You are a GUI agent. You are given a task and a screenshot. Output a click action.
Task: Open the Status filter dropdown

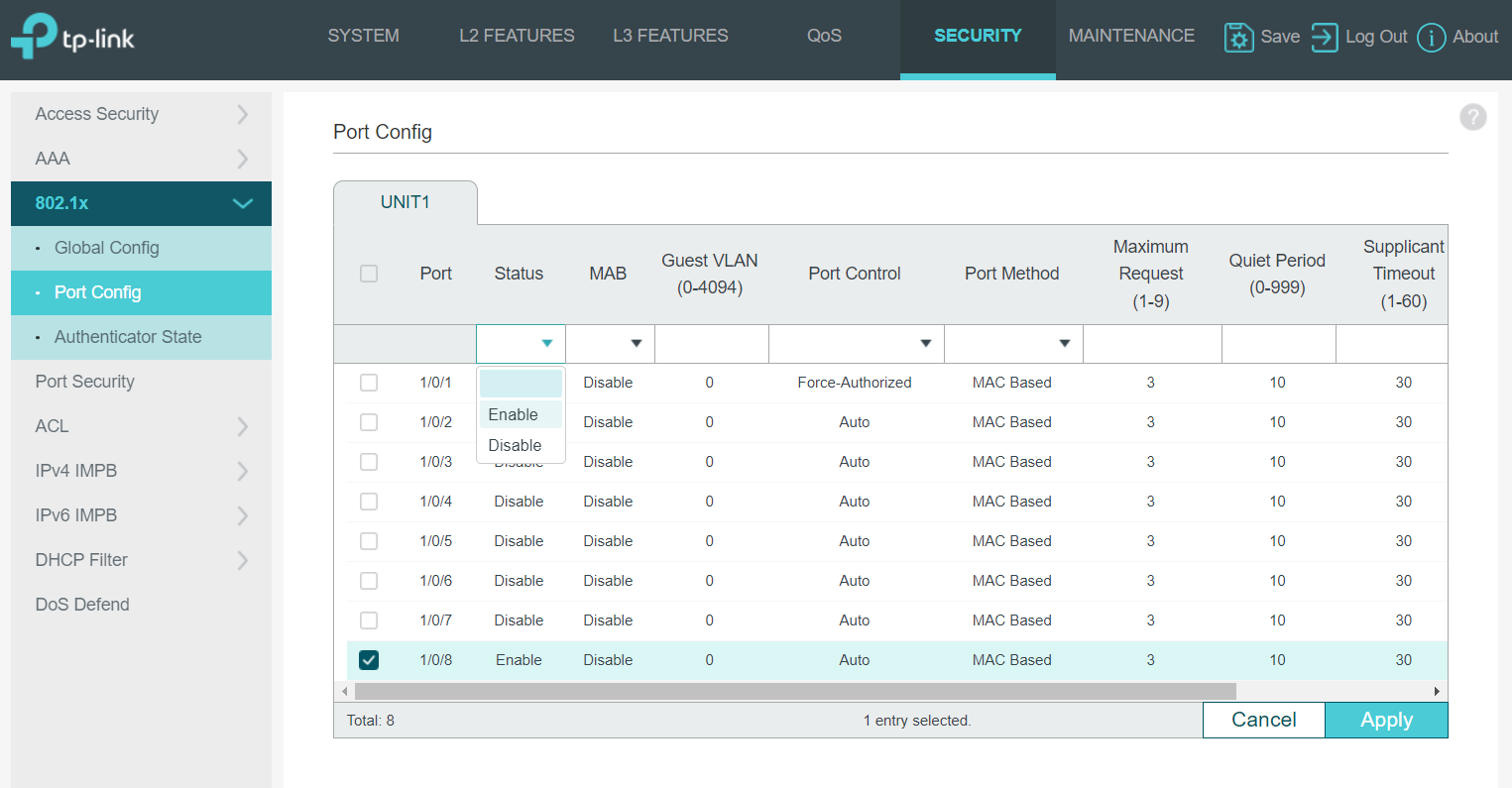coord(521,344)
